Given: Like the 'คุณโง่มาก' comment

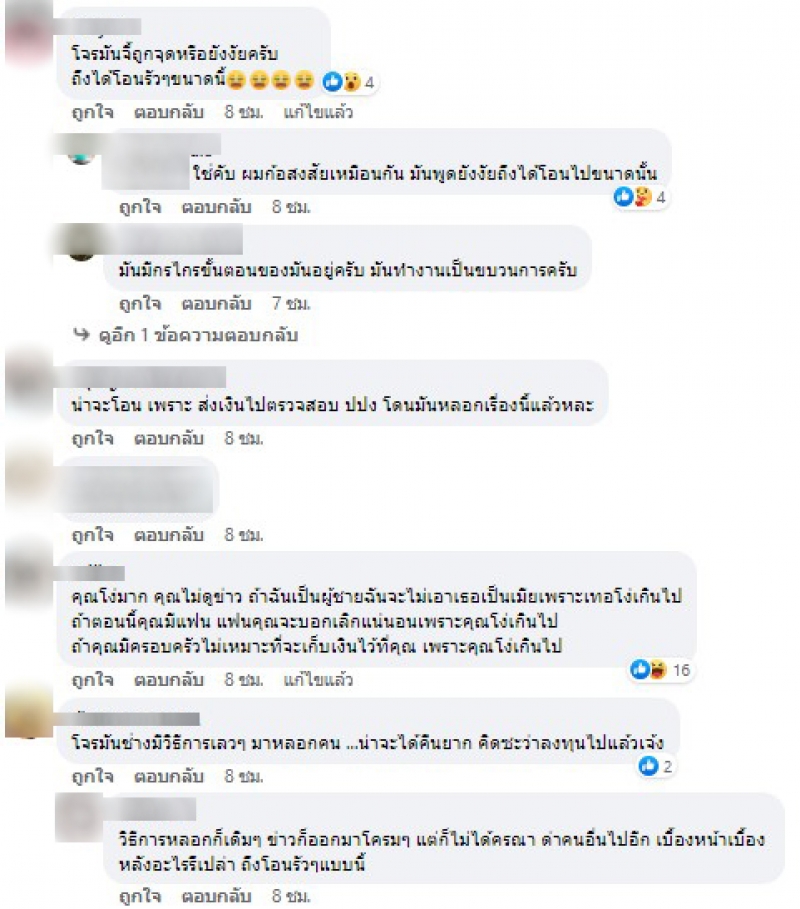Looking at the screenshot, I should (x=93, y=679).
